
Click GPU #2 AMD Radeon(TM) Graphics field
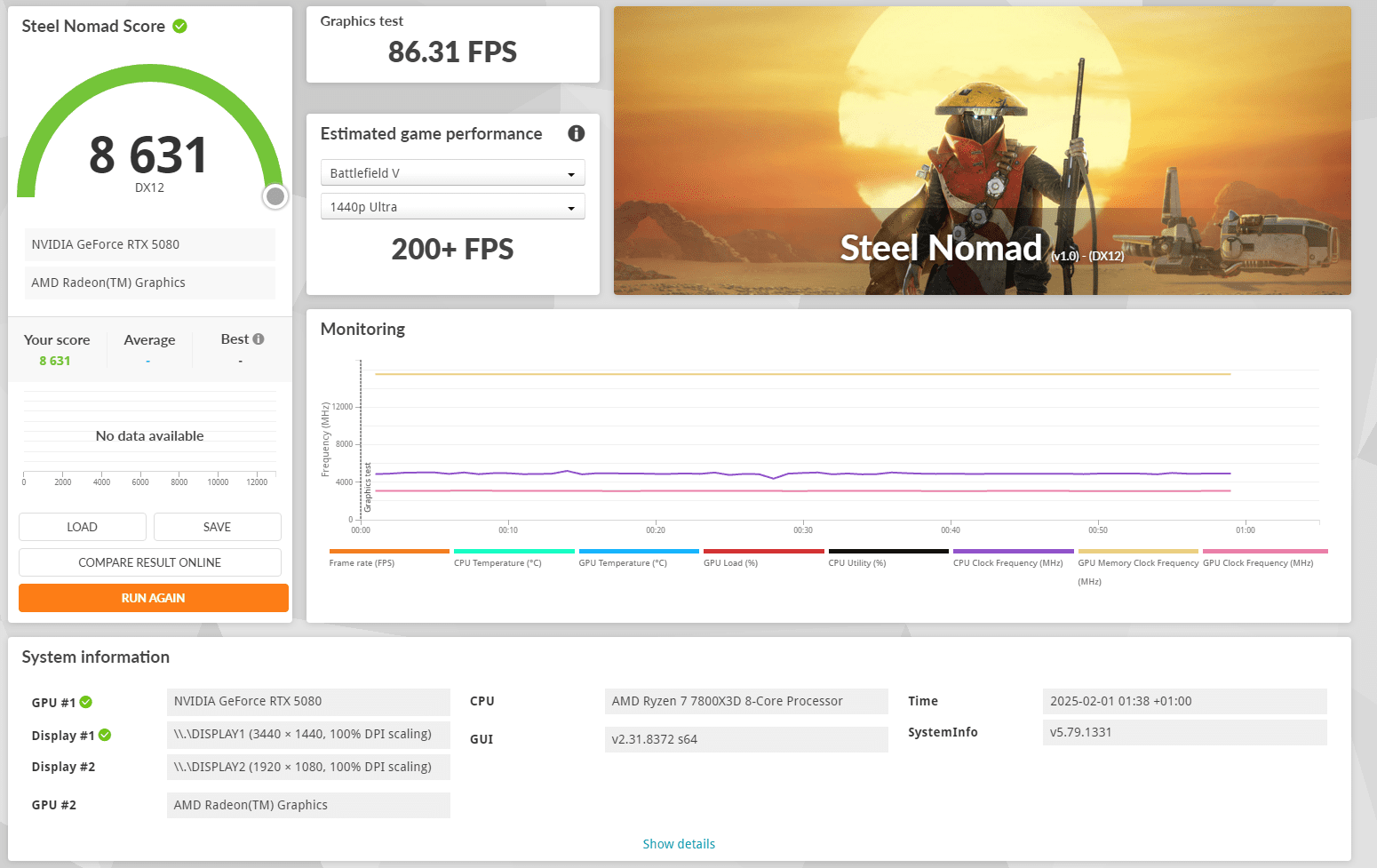coord(308,805)
